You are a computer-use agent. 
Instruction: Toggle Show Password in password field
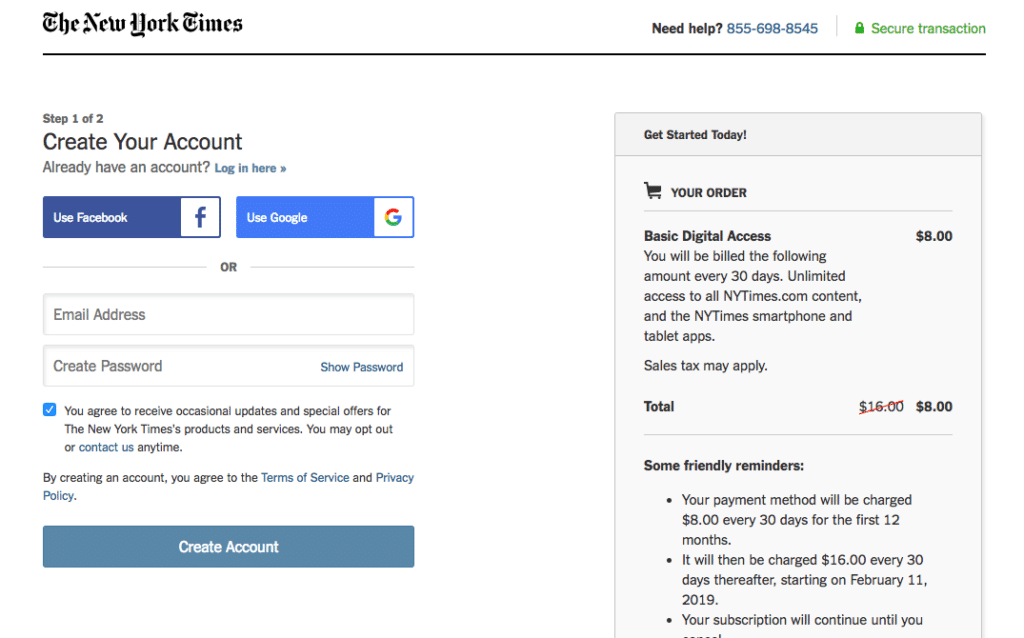(x=361, y=367)
